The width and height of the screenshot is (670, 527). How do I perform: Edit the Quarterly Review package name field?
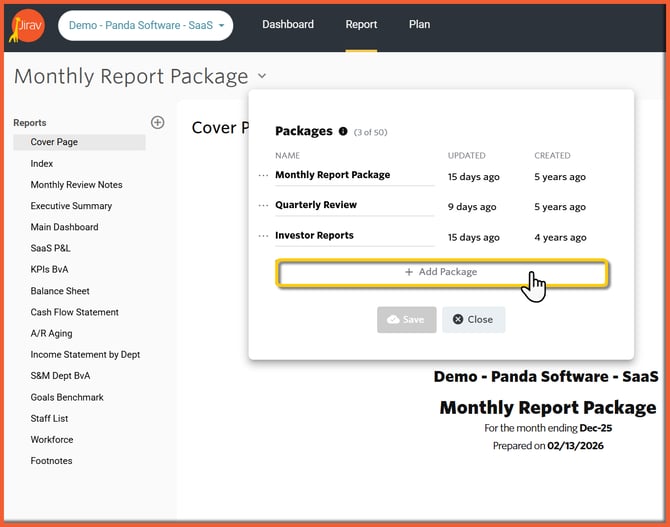[x=354, y=205]
